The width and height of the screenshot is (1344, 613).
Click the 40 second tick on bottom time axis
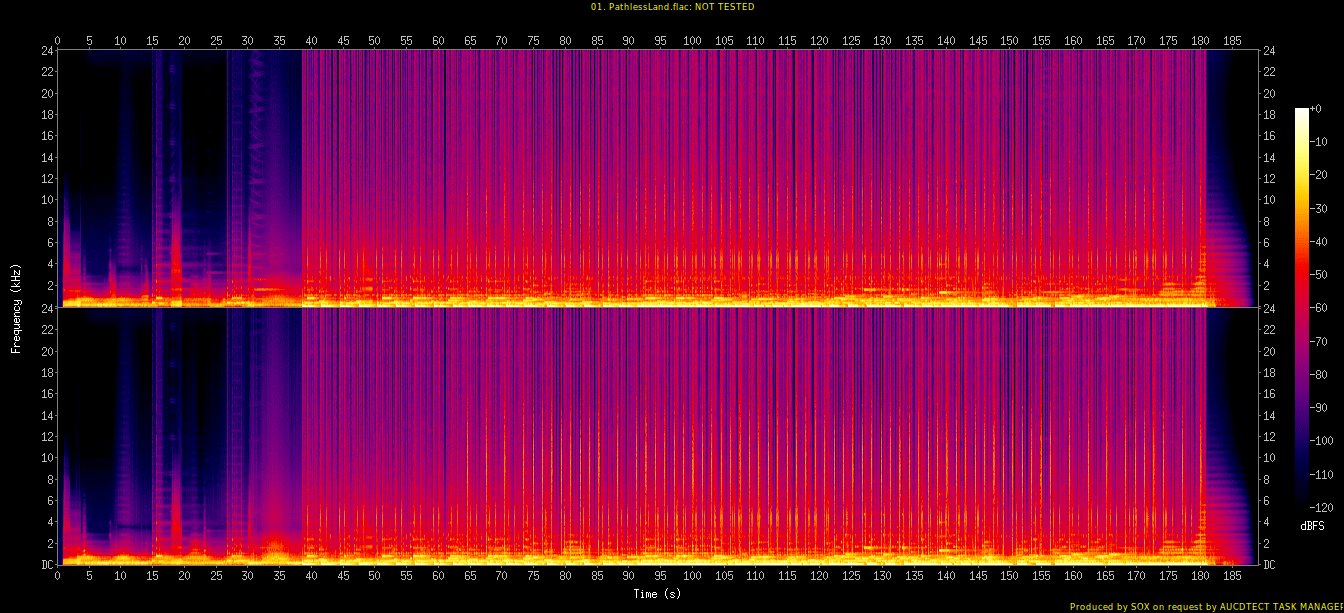(x=311, y=577)
